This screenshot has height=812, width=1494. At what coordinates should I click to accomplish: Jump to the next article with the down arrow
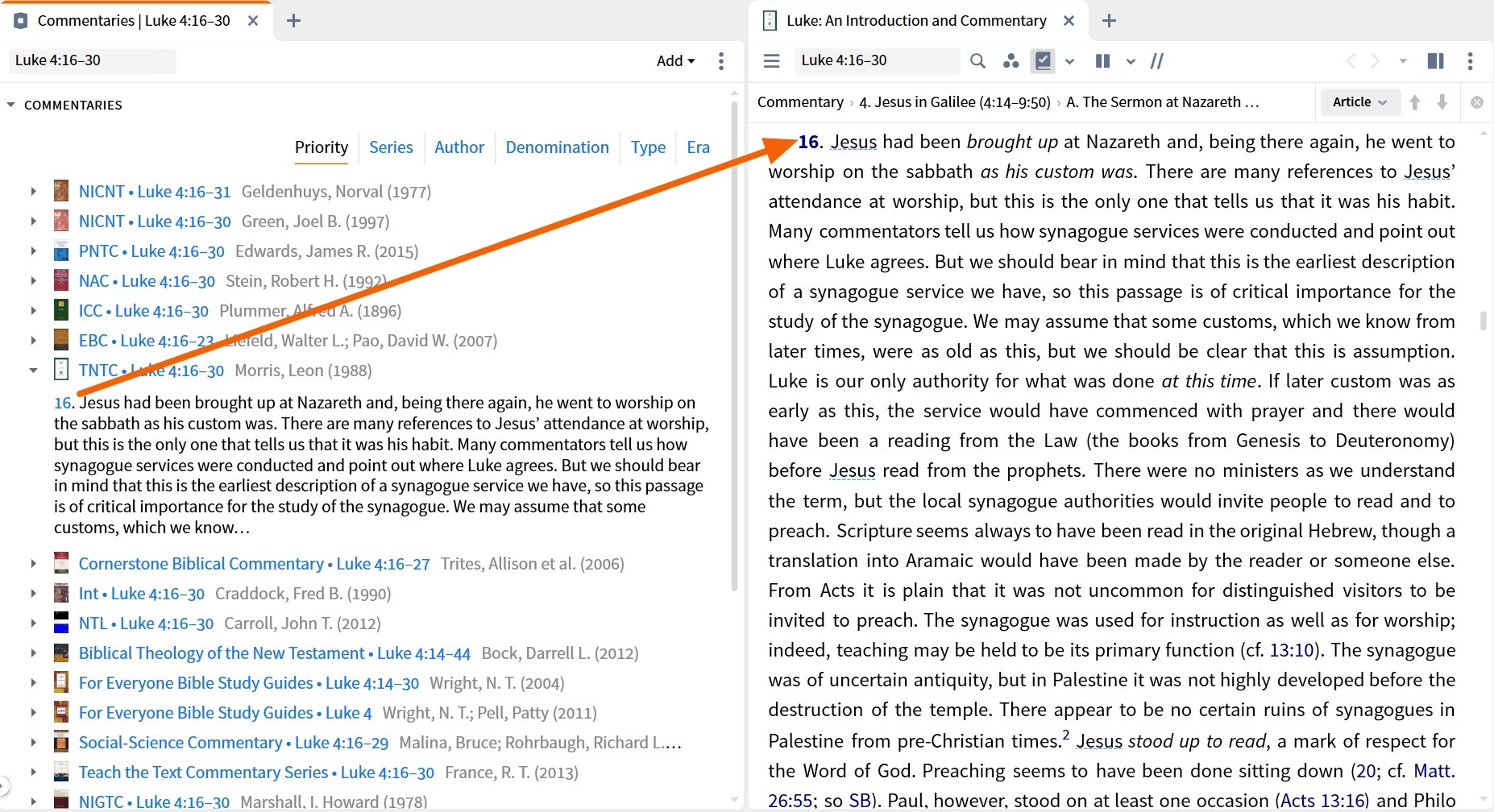coord(1442,102)
